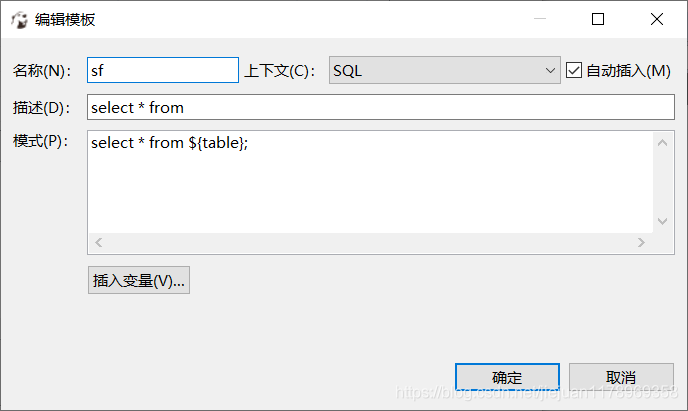Click the application icon in the title bar
The image size is (688, 411).
coord(19,19)
